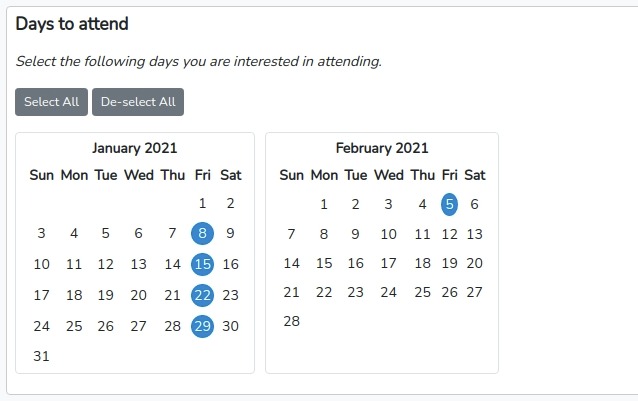Select February 23 Tuesday

(x=355, y=292)
